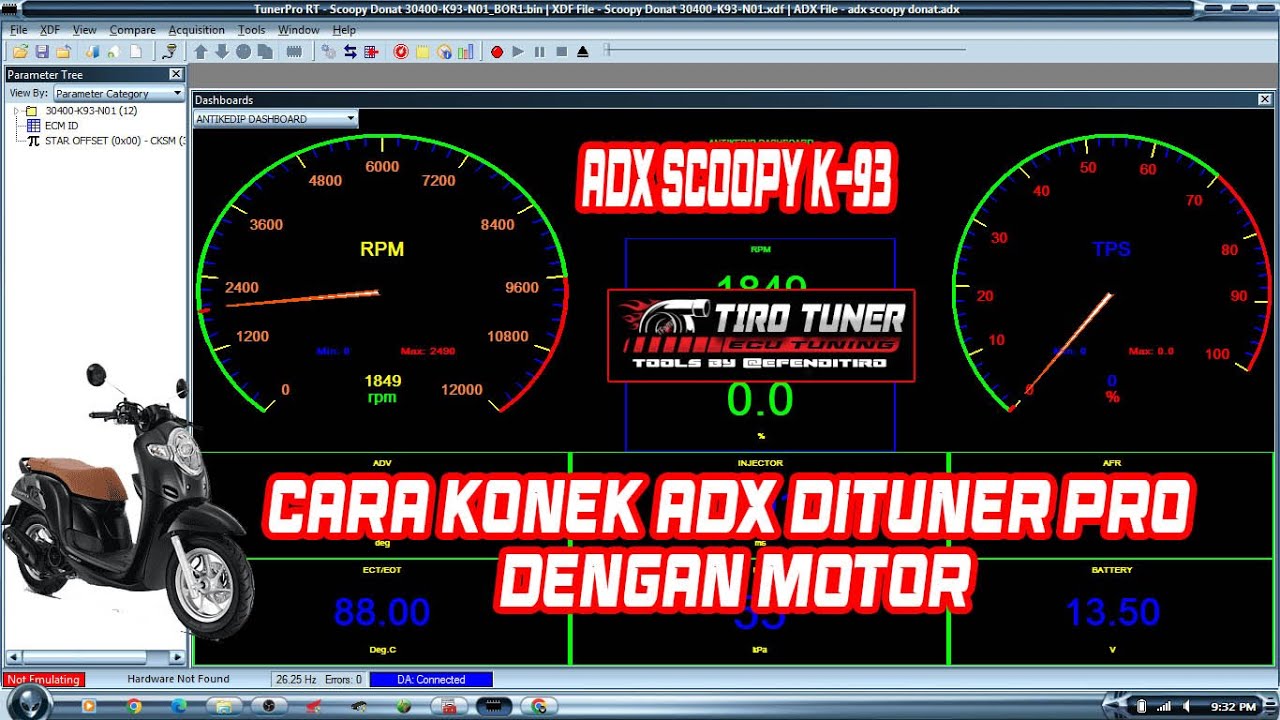Open the File menu
The width and height of the screenshot is (1280, 720).
tap(19, 30)
